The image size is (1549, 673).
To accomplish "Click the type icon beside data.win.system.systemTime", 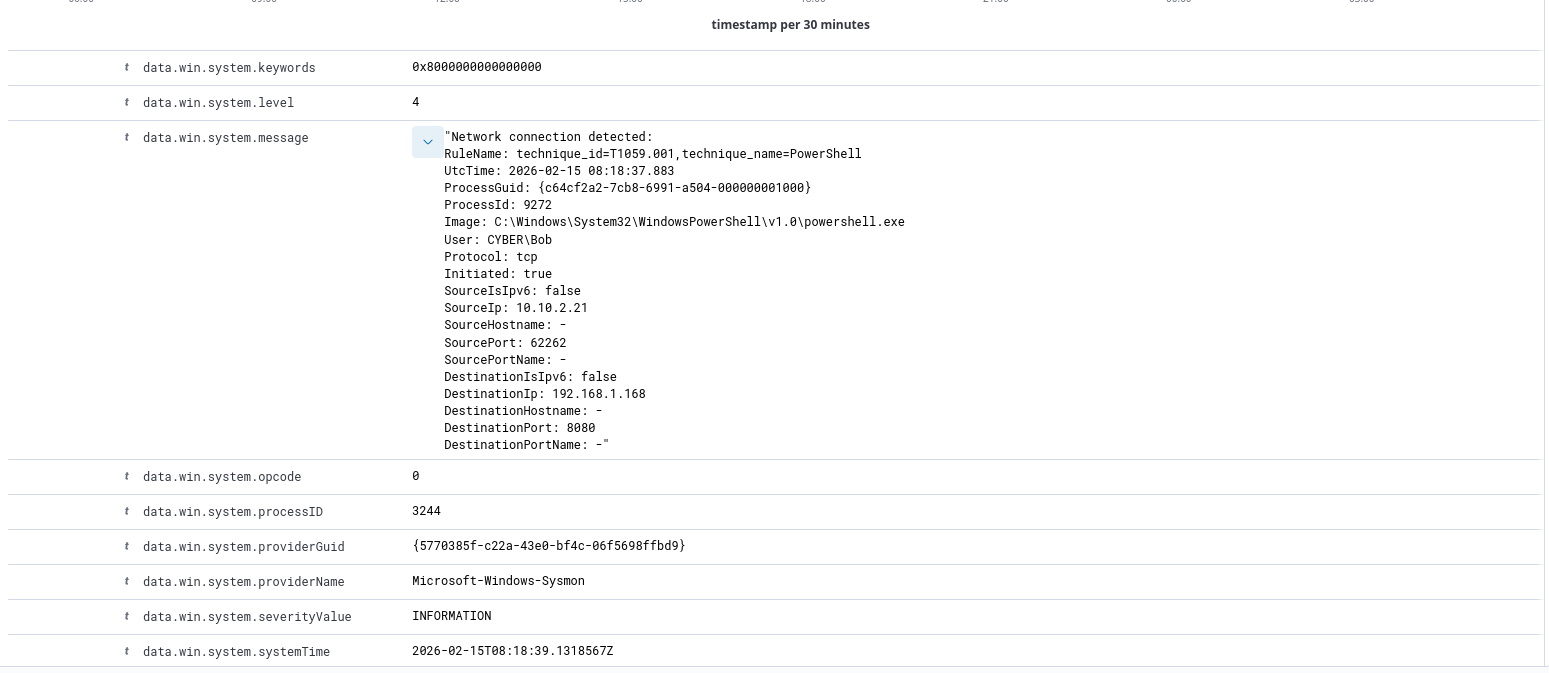I will [126, 652].
